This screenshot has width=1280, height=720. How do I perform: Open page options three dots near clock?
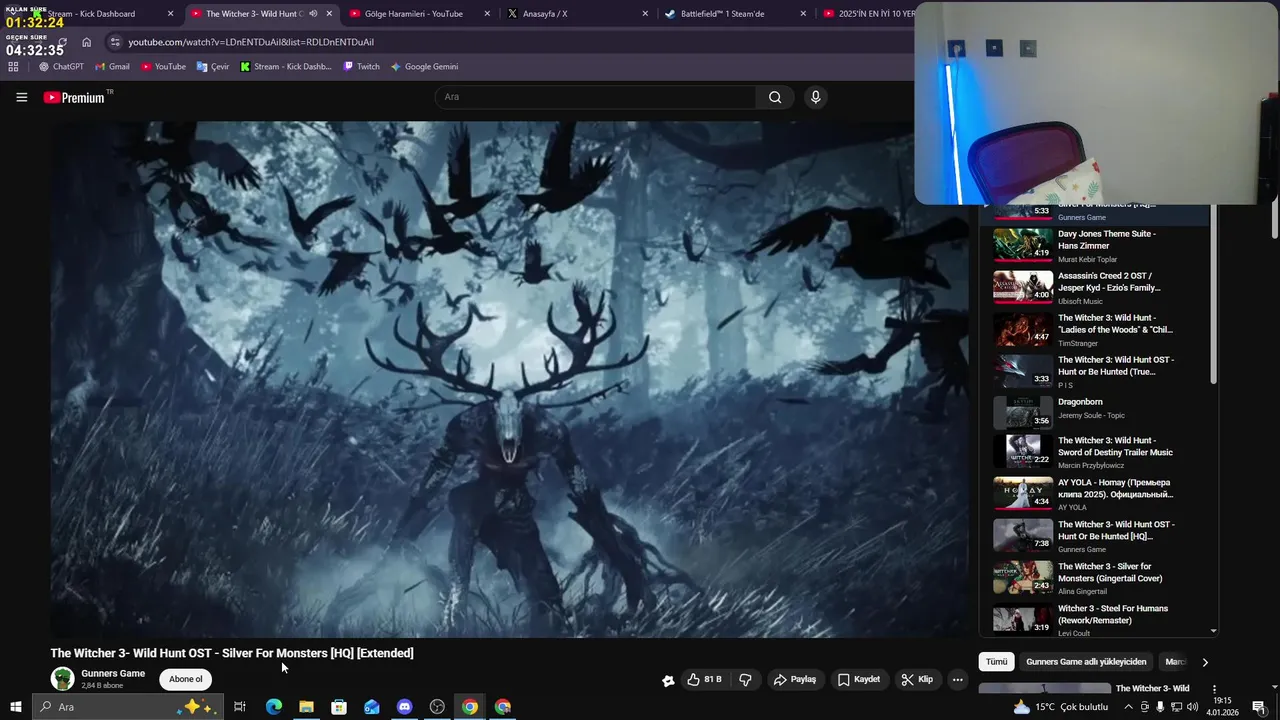1214,690
